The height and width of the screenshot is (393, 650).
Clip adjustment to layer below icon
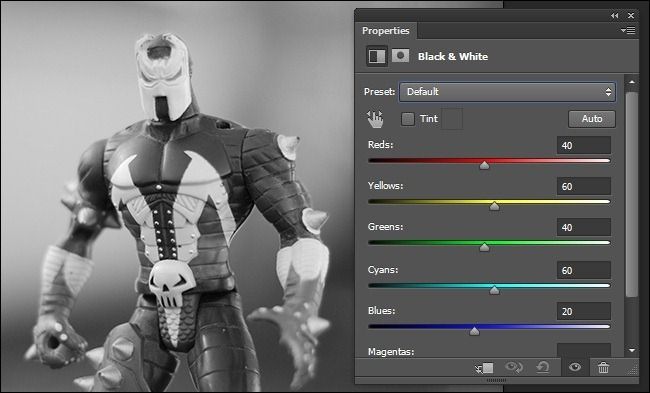click(x=485, y=367)
